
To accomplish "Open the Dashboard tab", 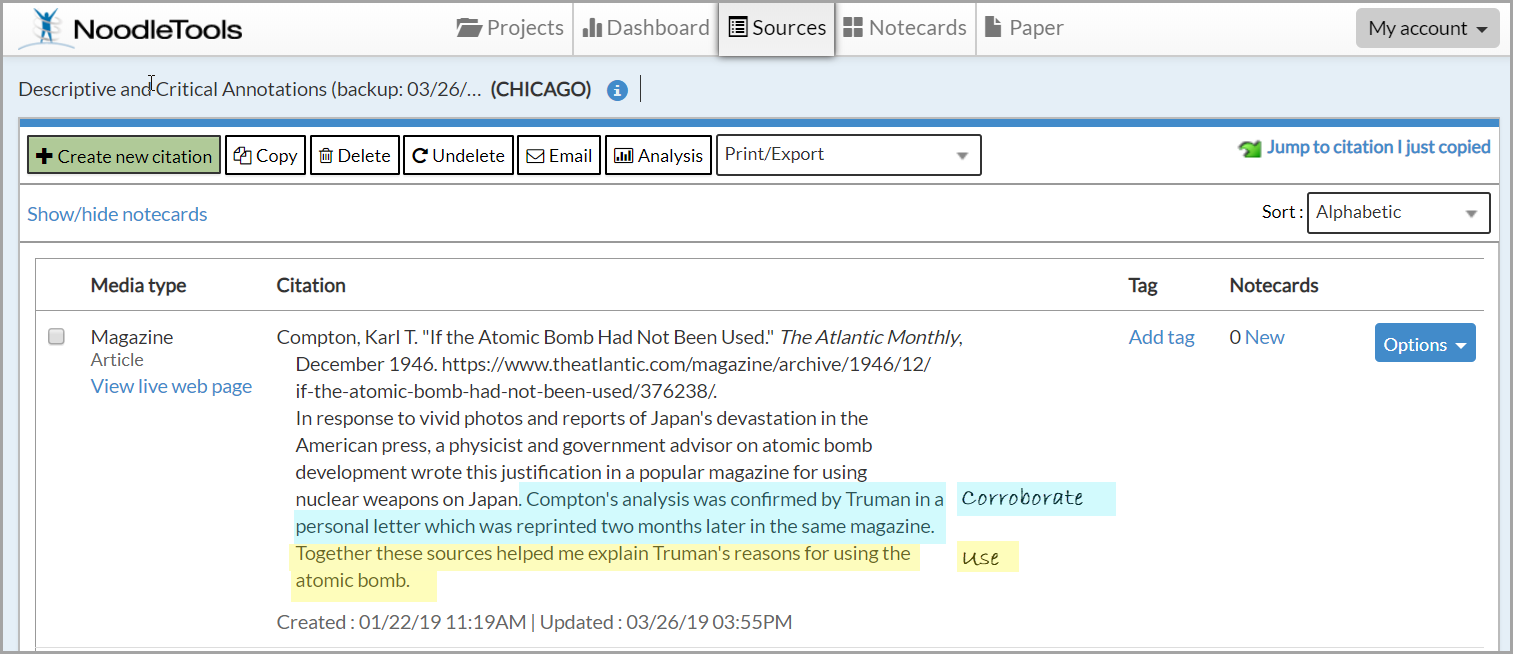I will point(644,27).
